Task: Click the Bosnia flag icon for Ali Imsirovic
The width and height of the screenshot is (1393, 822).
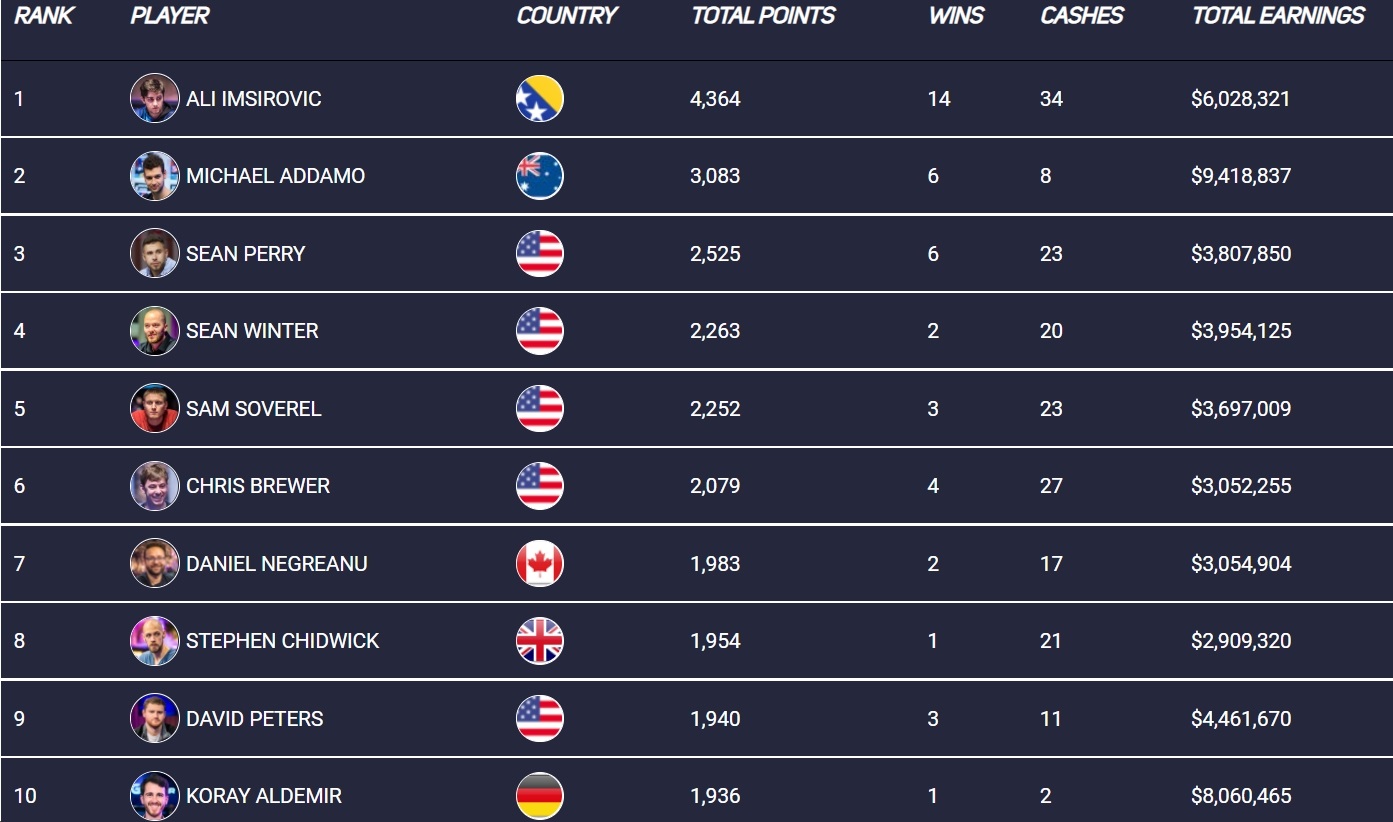Action: (x=540, y=98)
